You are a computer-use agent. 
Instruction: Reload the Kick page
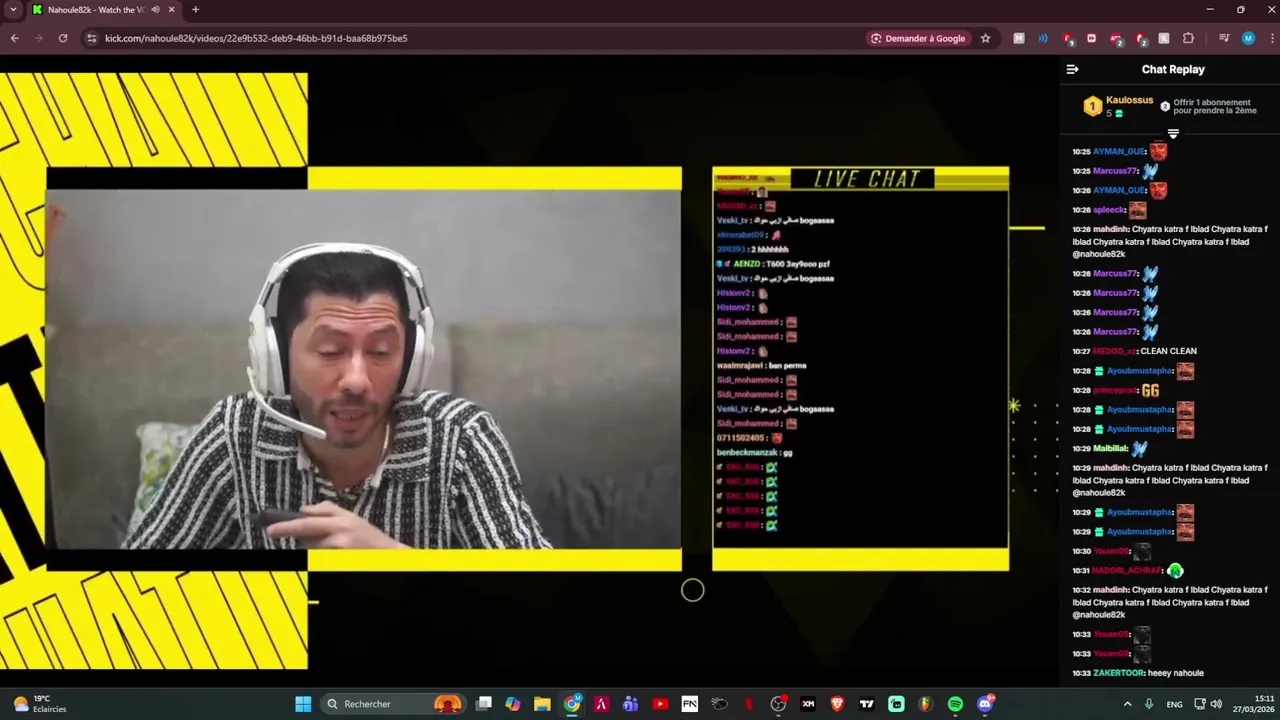coord(63,38)
